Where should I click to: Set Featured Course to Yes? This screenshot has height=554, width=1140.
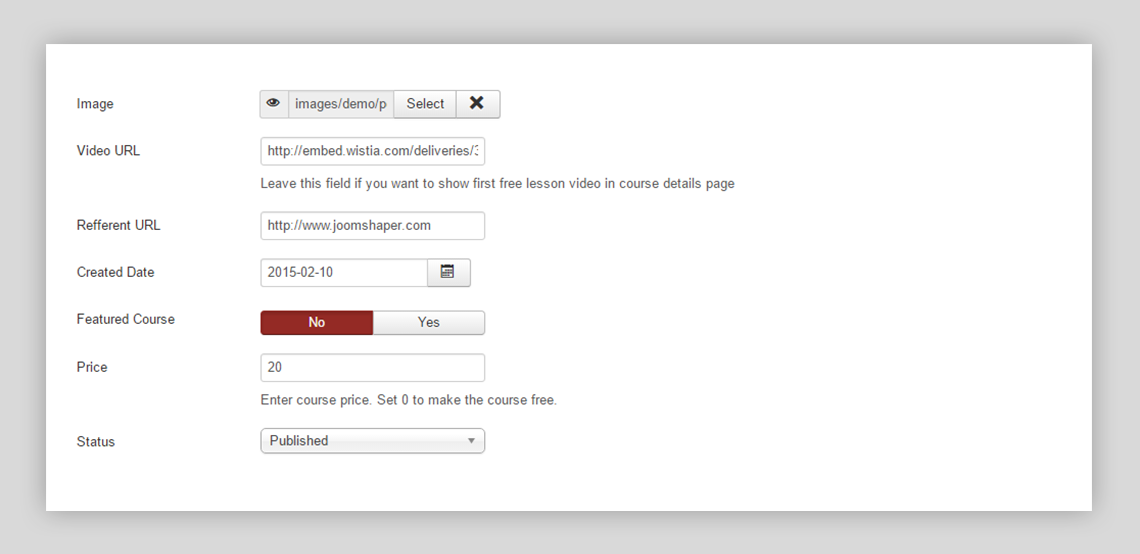(x=429, y=322)
